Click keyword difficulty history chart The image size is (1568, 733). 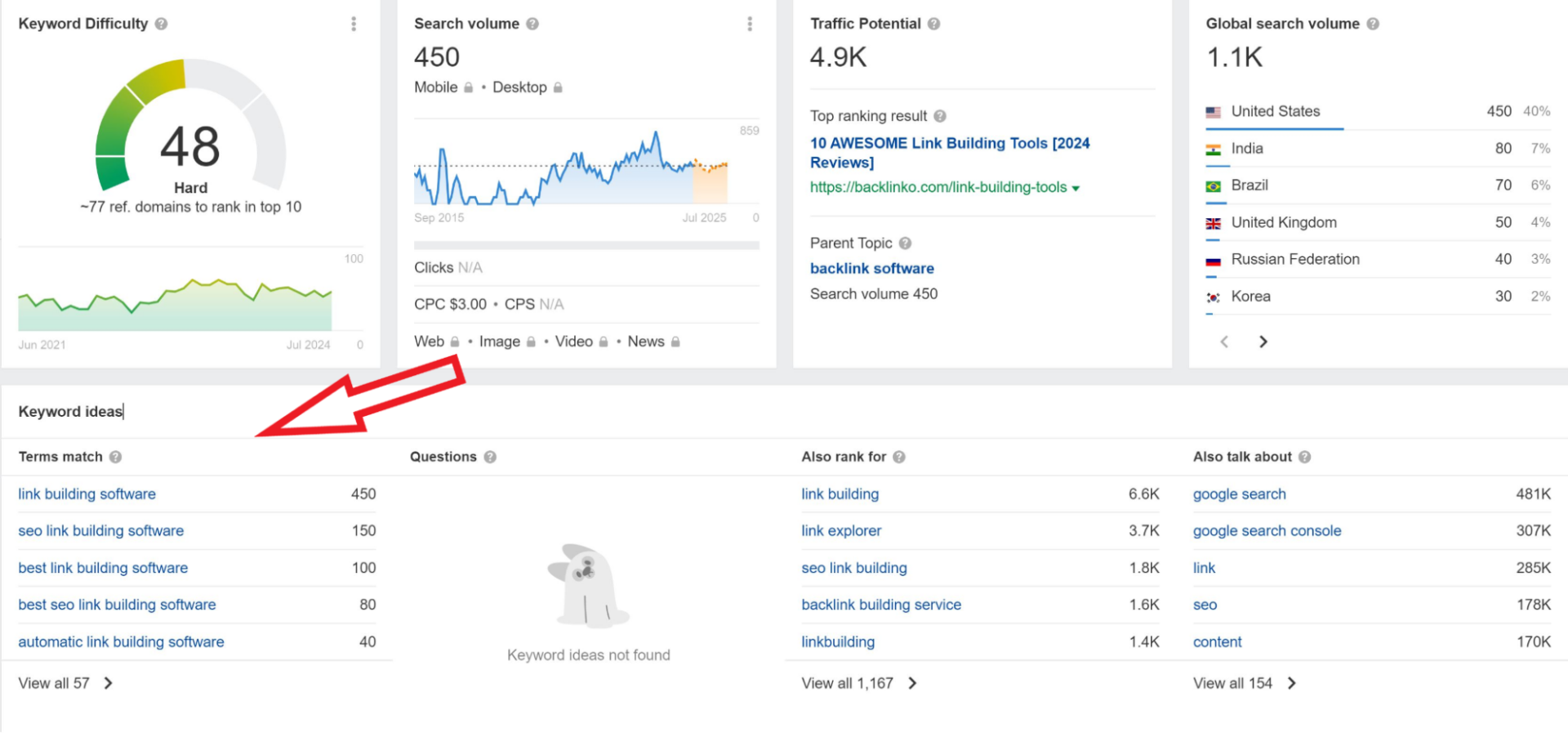[x=175, y=304]
